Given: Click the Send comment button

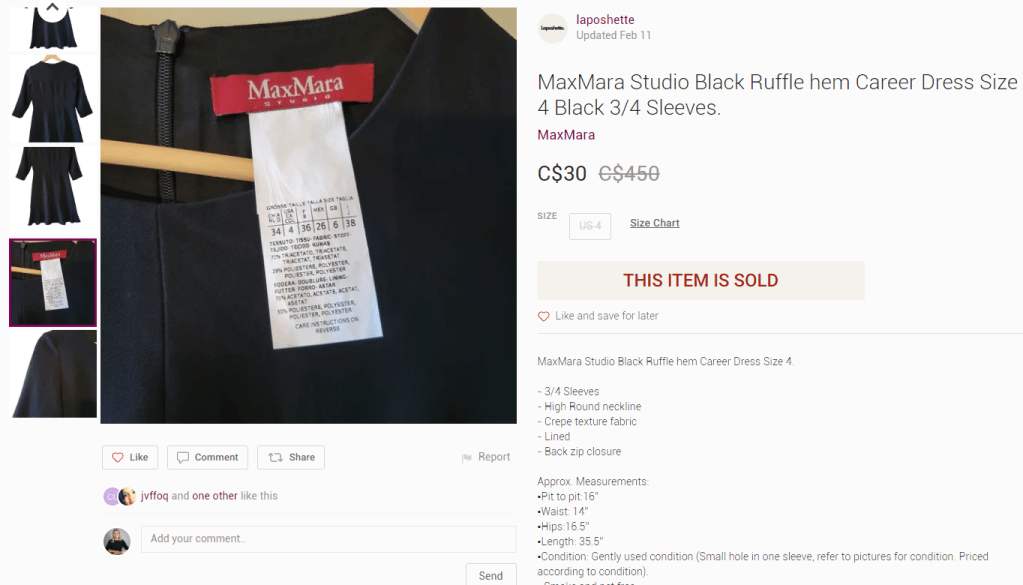Looking at the screenshot, I should pos(491,575).
